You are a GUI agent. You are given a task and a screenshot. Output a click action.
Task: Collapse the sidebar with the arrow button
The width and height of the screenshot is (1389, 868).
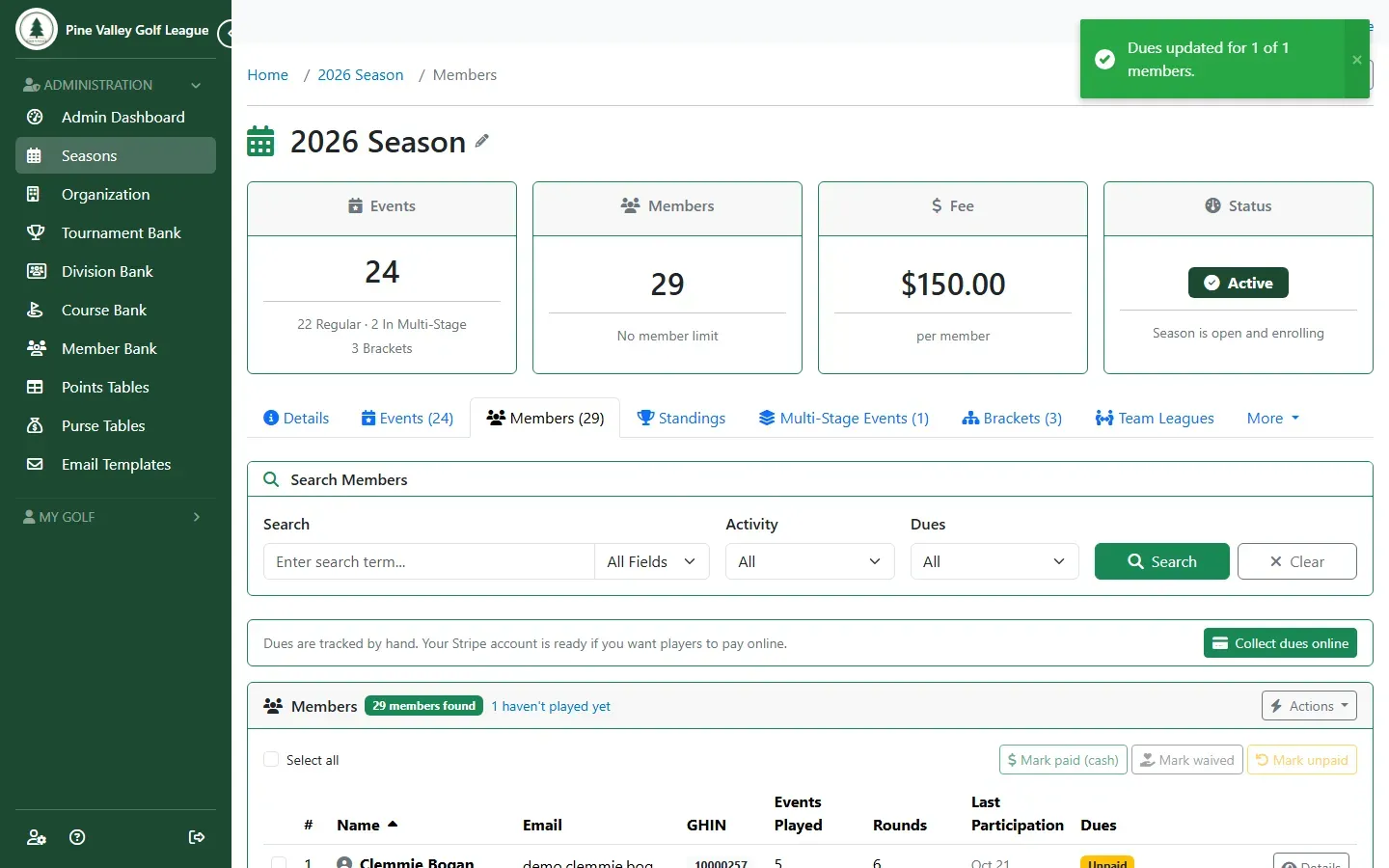coord(227,34)
